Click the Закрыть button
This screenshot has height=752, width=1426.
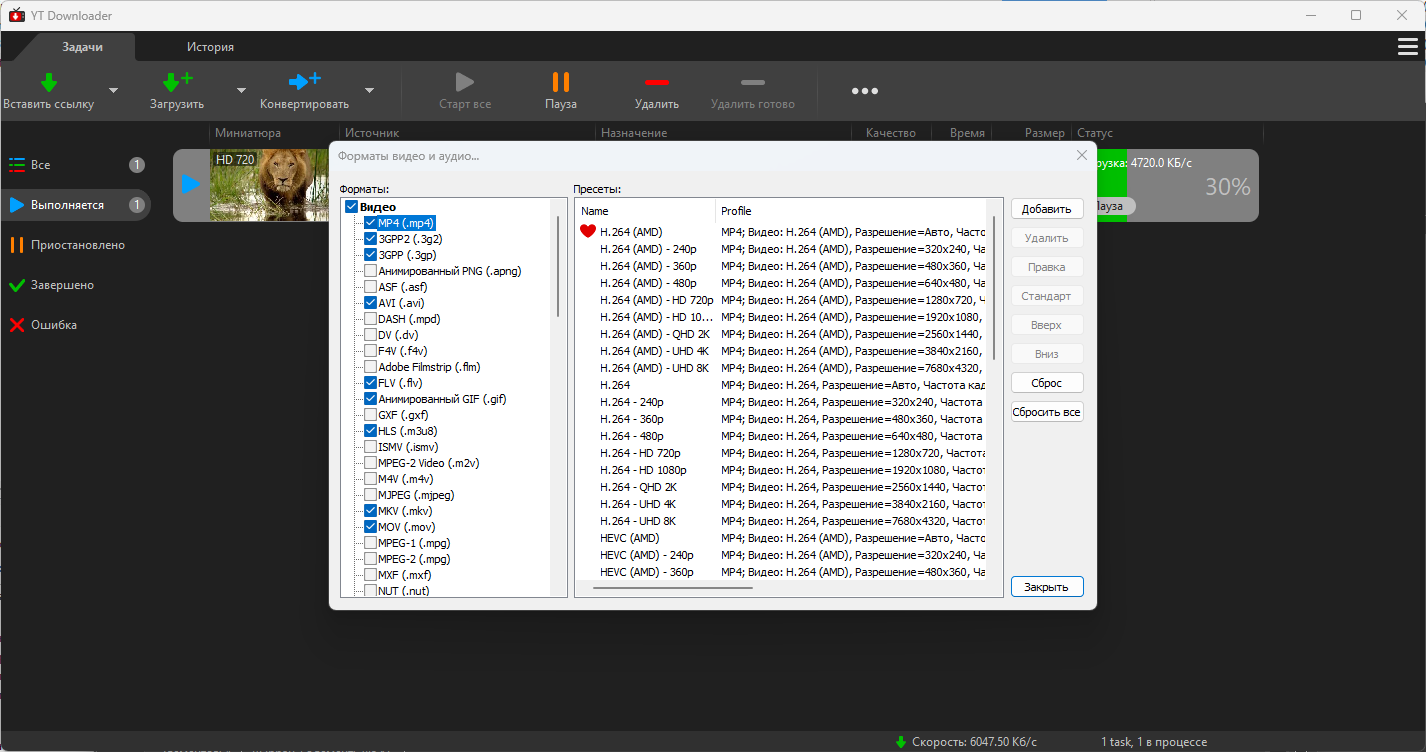(x=1047, y=587)
